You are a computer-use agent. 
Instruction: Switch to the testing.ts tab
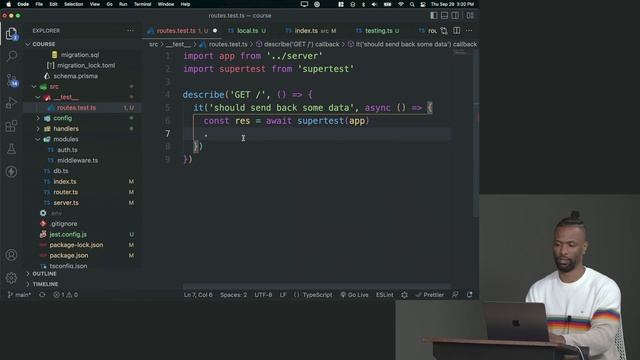pos(378,31)
